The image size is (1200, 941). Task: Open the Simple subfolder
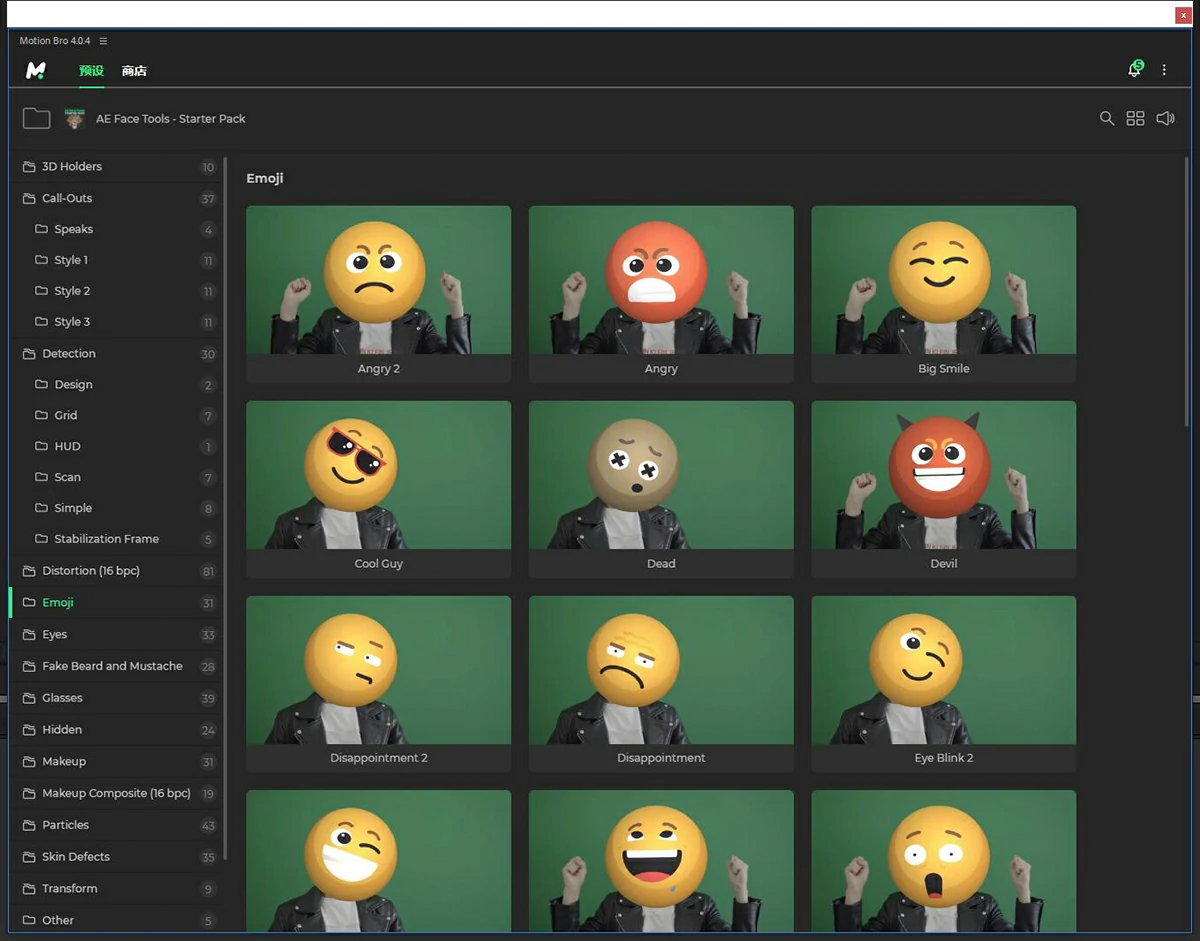118,508
